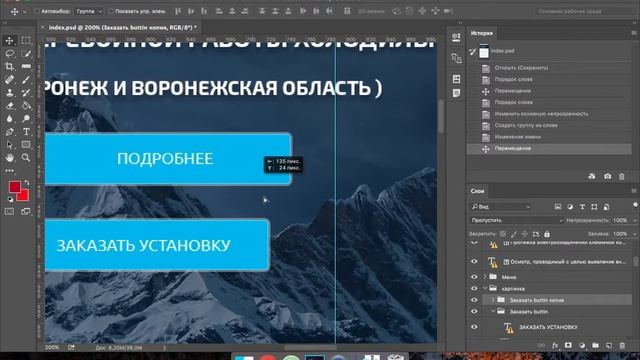Create new document from current history state
The height and width of the screenshot is (360, 640).
[x=592, y=176]
